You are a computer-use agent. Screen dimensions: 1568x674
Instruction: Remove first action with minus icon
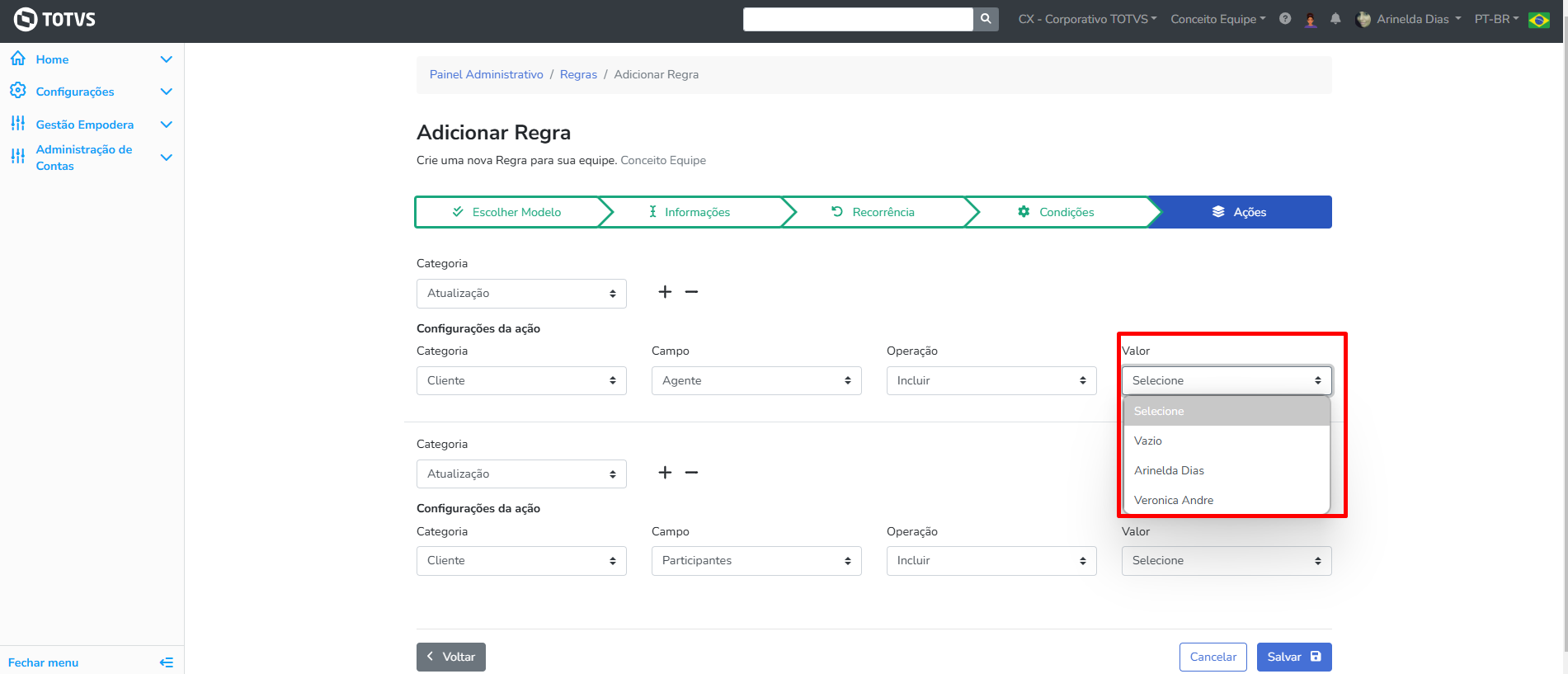[x=691, y=292]
